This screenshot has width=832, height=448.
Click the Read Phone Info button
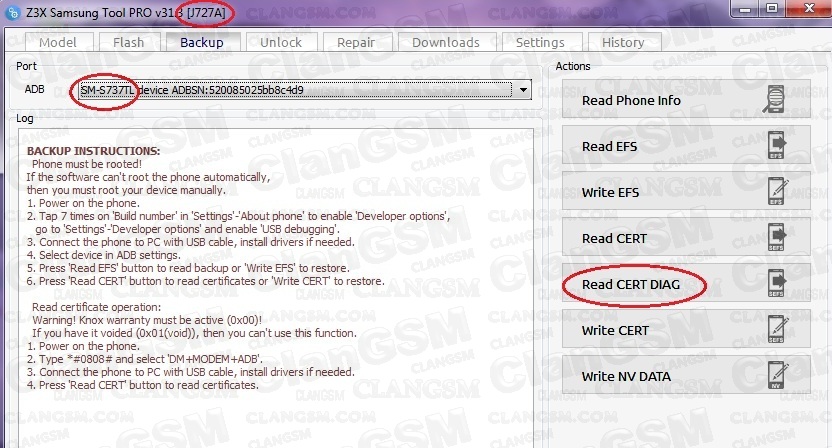pos(686,99)
